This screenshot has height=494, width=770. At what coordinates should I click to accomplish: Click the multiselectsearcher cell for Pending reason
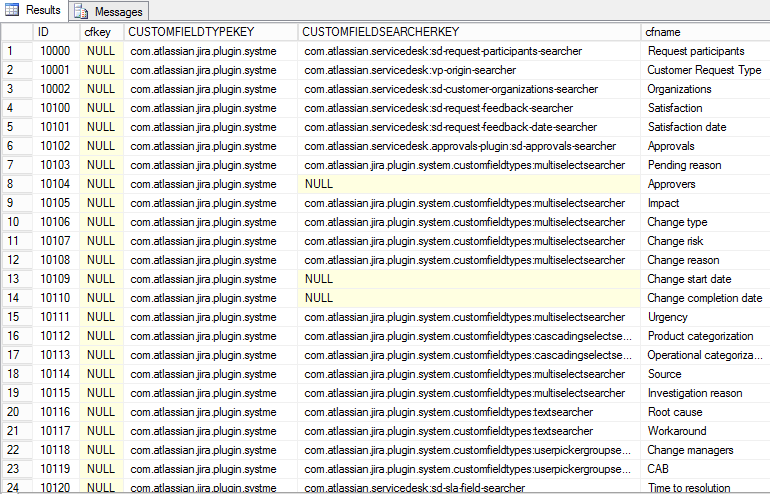point(469,165)
